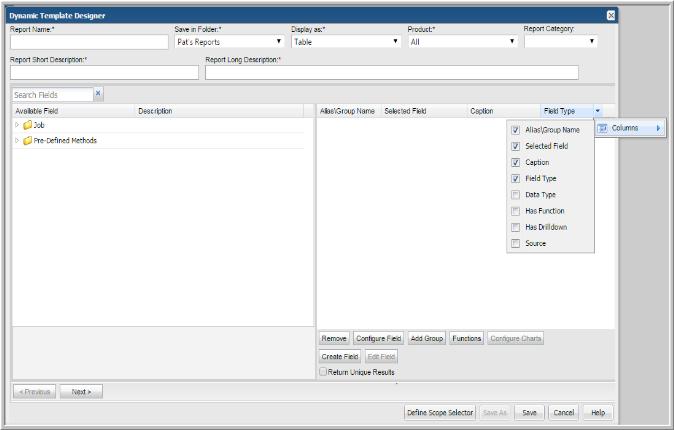This screenshot has width=674, height=430.
Task: Toggle Return Unique Results checkbox
Action: click(322, 372)
